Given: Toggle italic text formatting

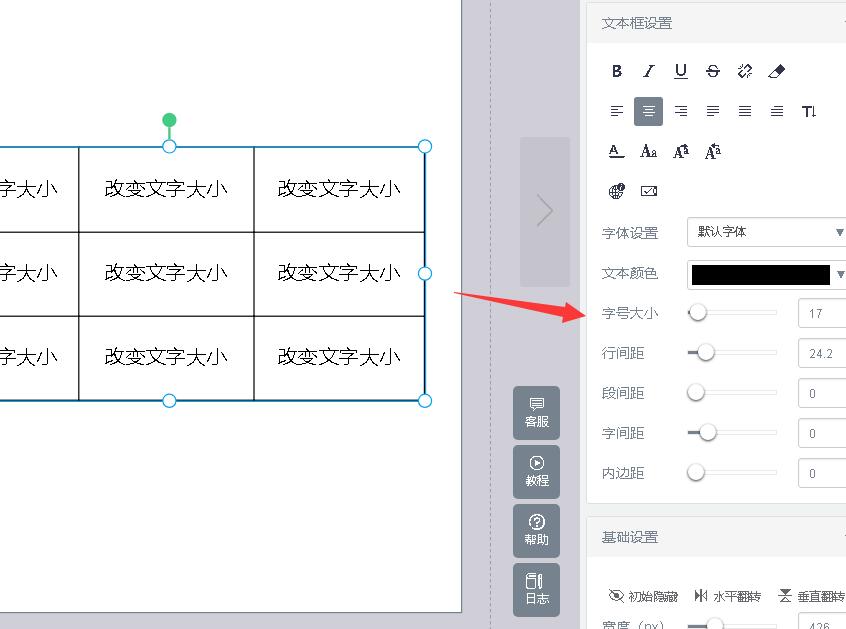Looking at the screenshot, I should pyautogui.click(x=649, y=71).
